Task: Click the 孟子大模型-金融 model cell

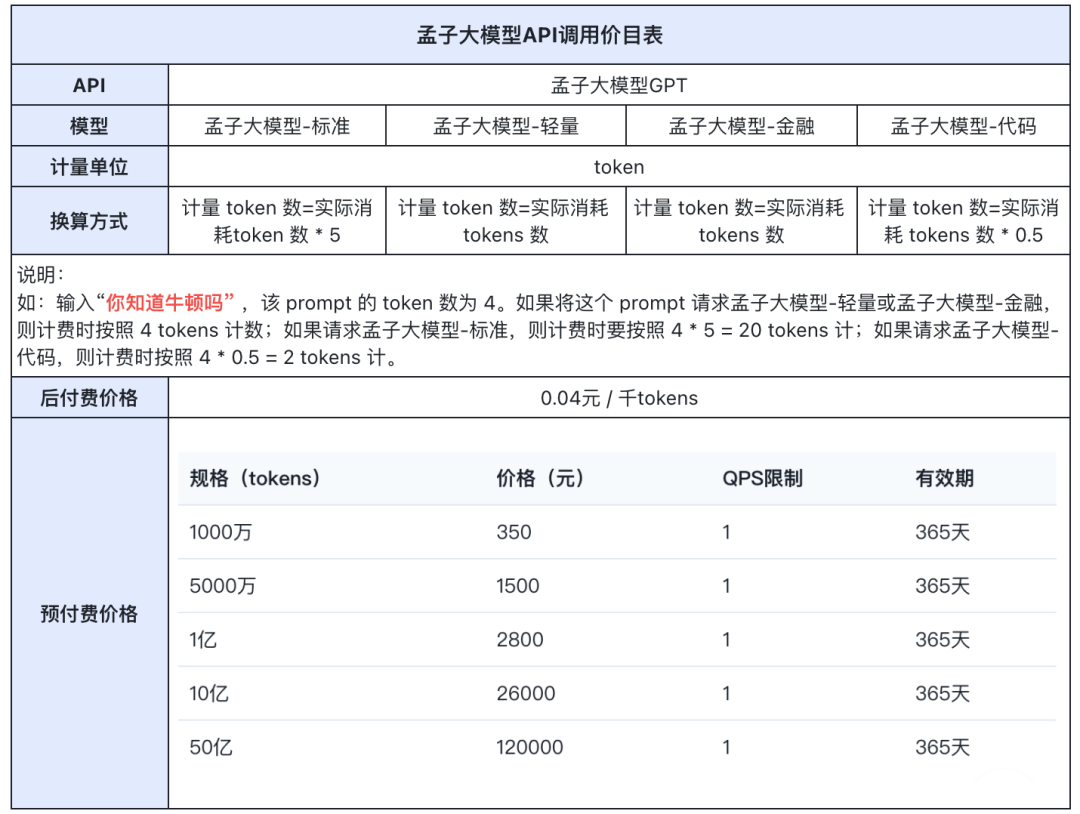Action: click(x=741, y=125)
